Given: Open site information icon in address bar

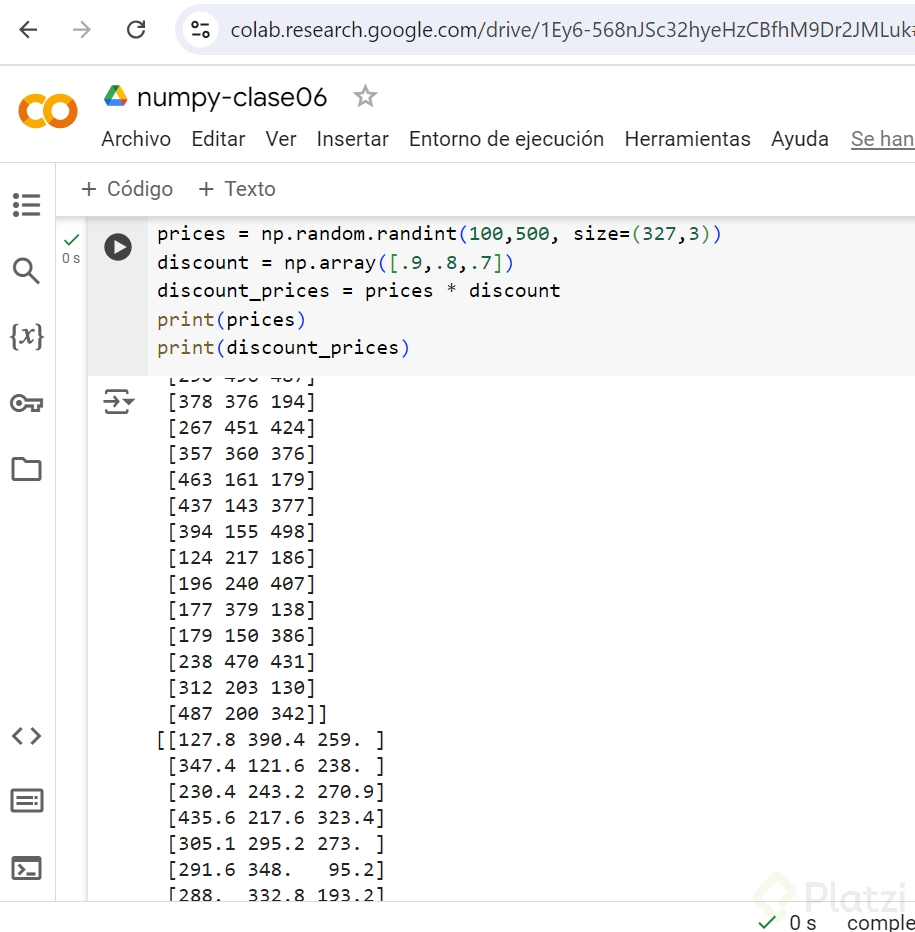Looking at the screenshot, I should coord(200,29).
